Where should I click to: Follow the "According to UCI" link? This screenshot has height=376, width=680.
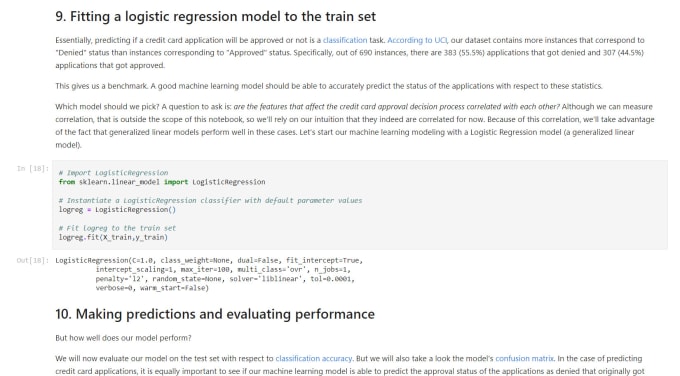[417, 40]
